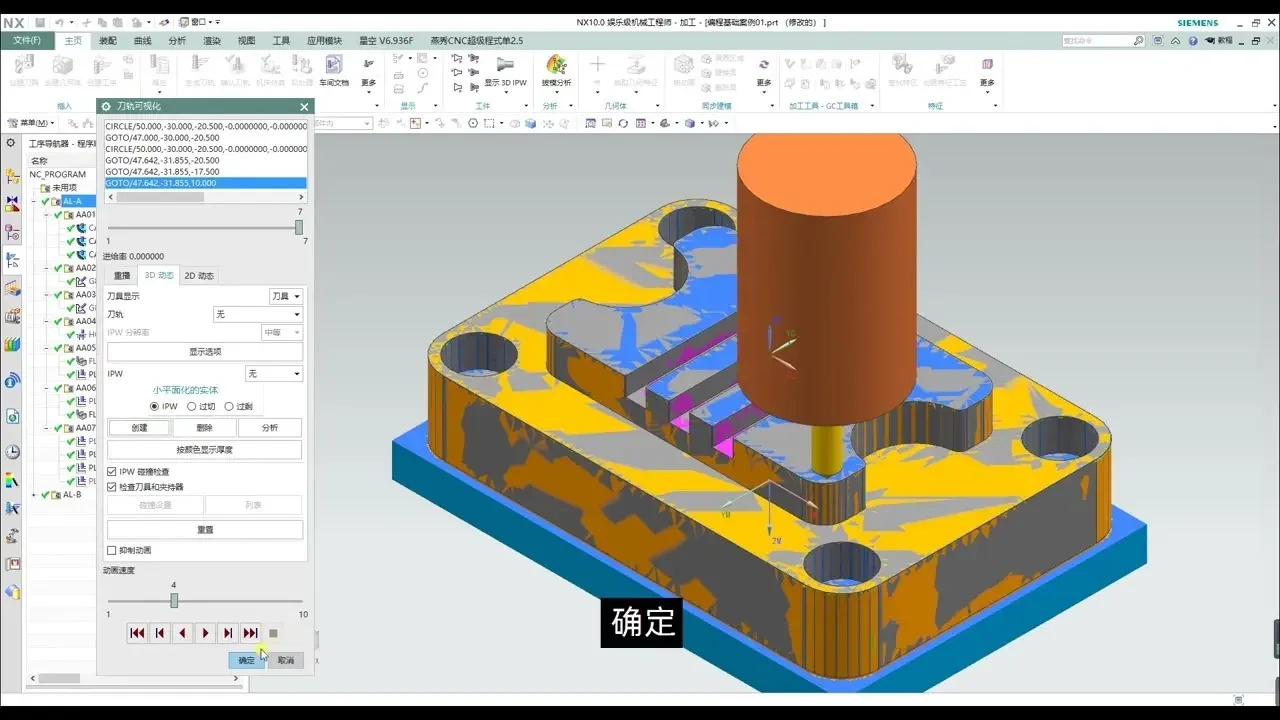1280x720 pixels.
Task: Open the help question mark icon
Action: tap(1192, 41)
